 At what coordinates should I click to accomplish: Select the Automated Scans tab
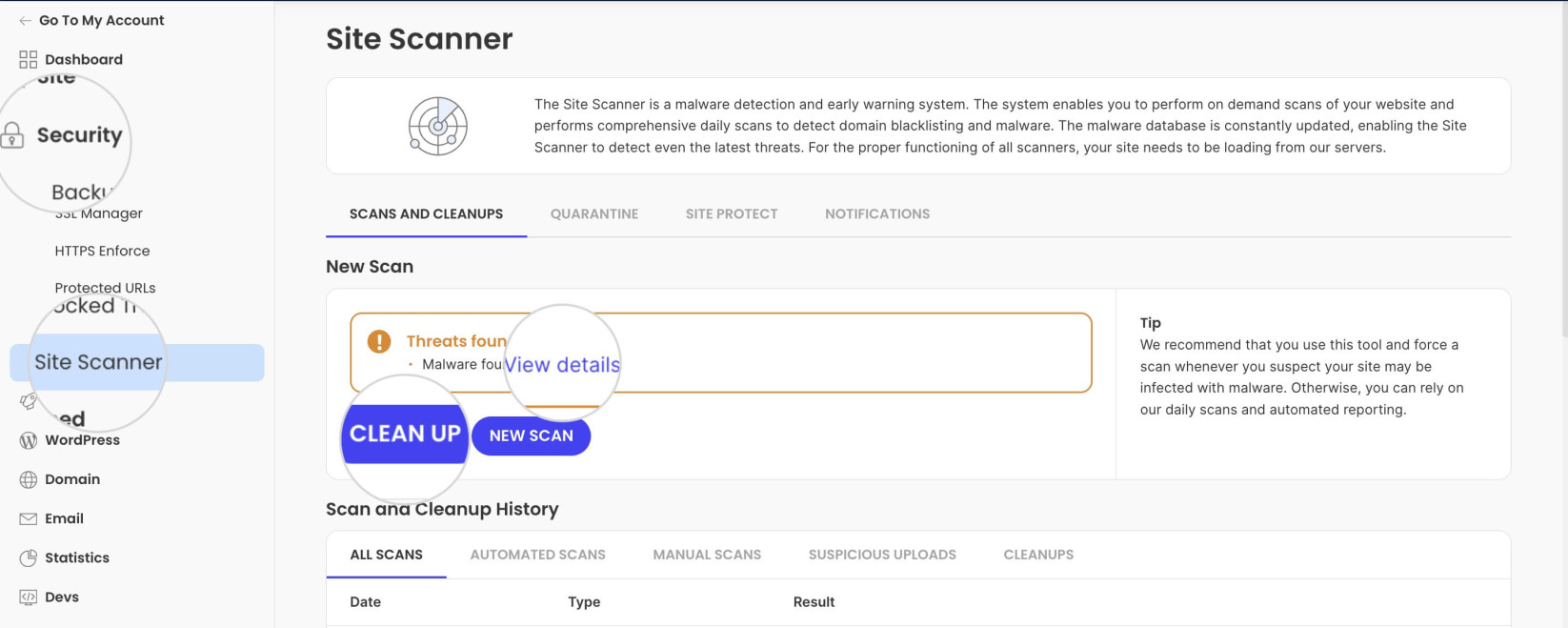(x=537, y=555)
